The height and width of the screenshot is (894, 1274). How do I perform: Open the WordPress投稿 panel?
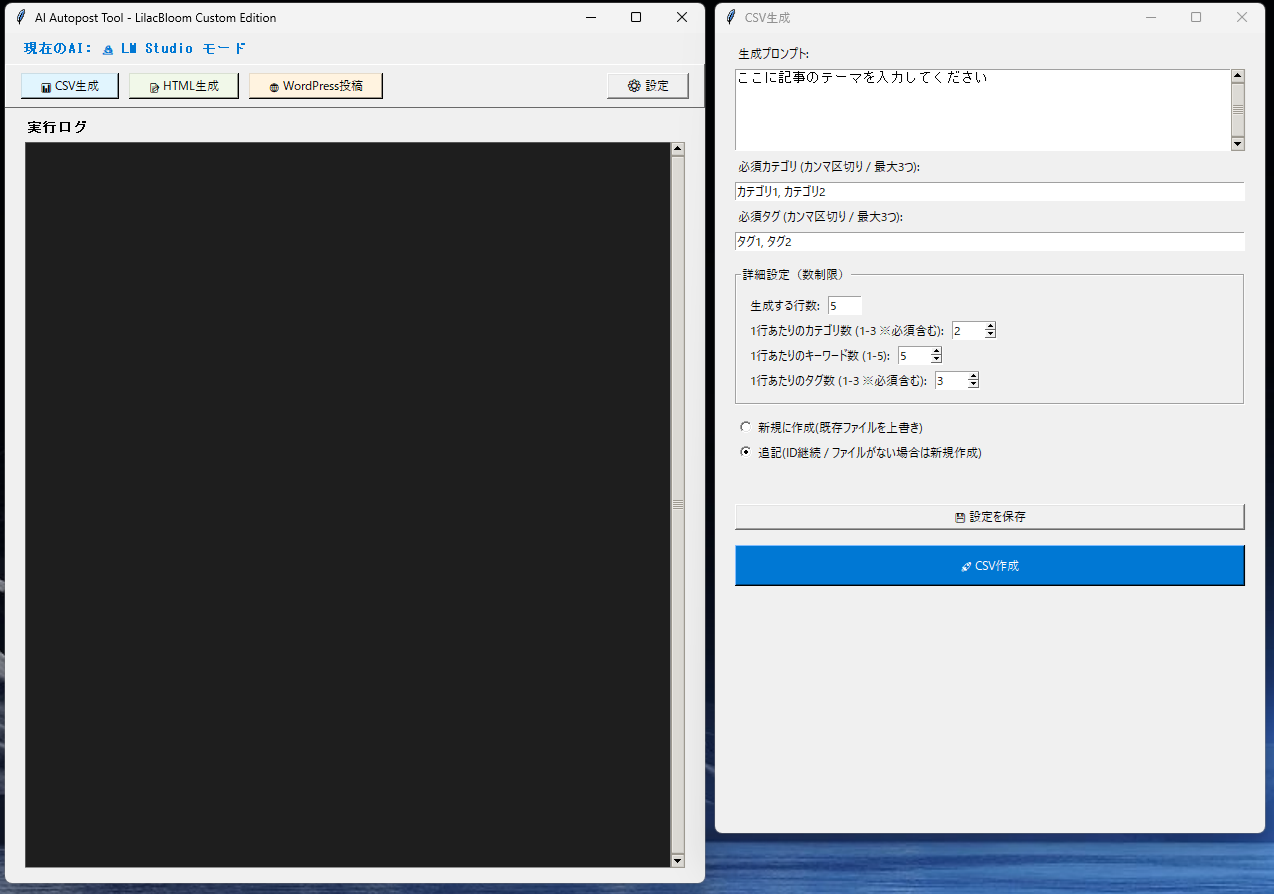tap(316, 86)
